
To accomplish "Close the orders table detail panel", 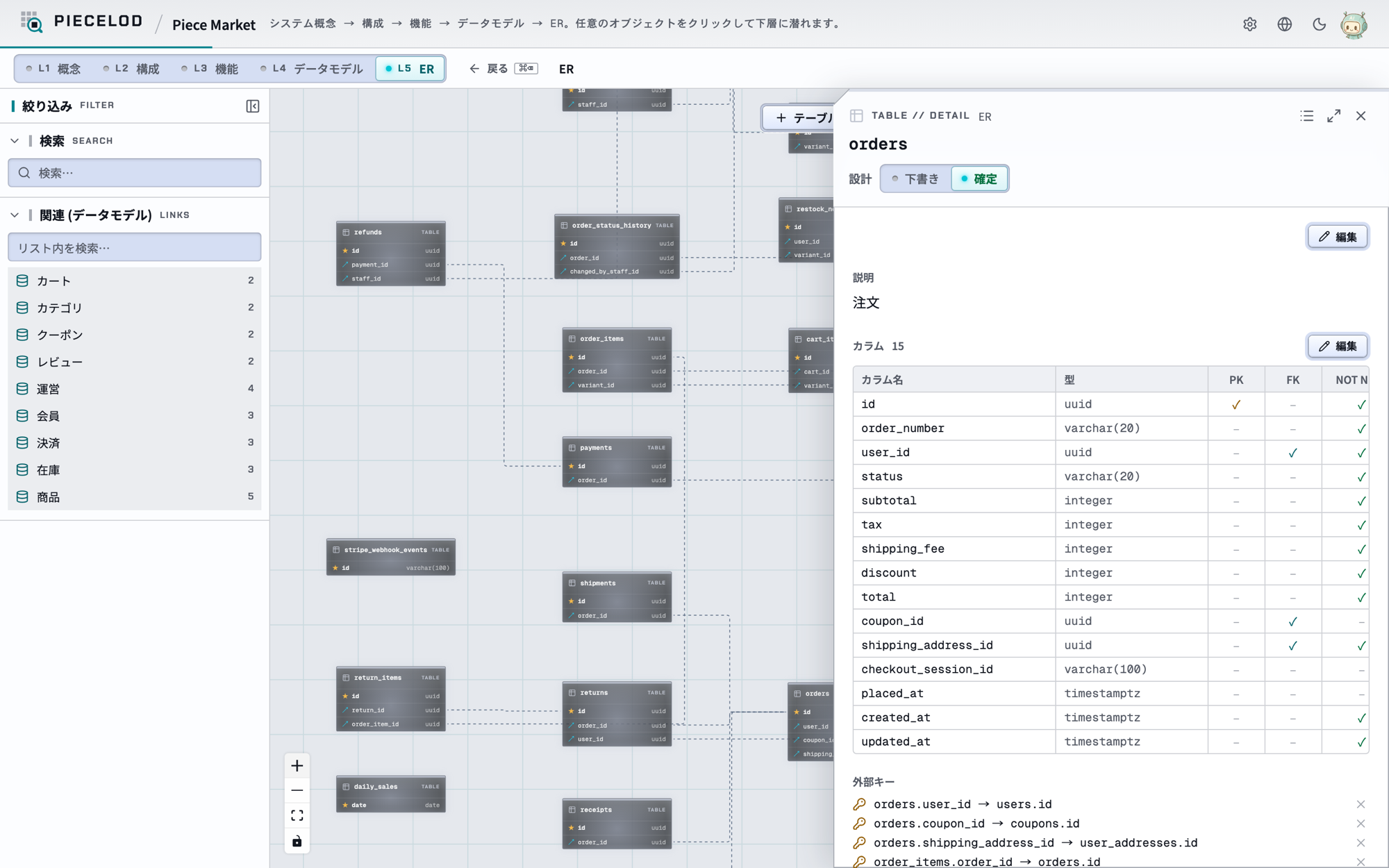I will point(1361,116).
